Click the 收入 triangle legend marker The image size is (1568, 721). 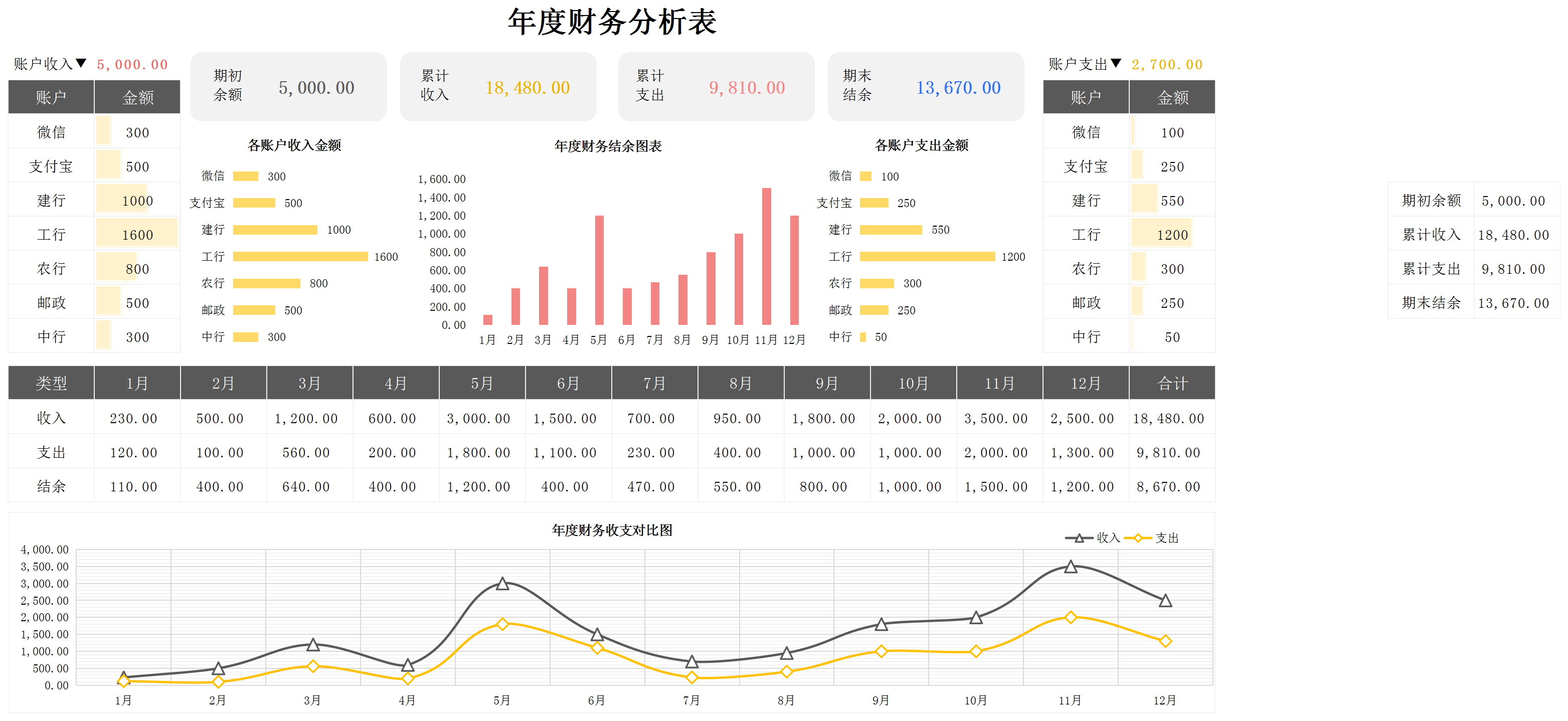pos(1079,538)
